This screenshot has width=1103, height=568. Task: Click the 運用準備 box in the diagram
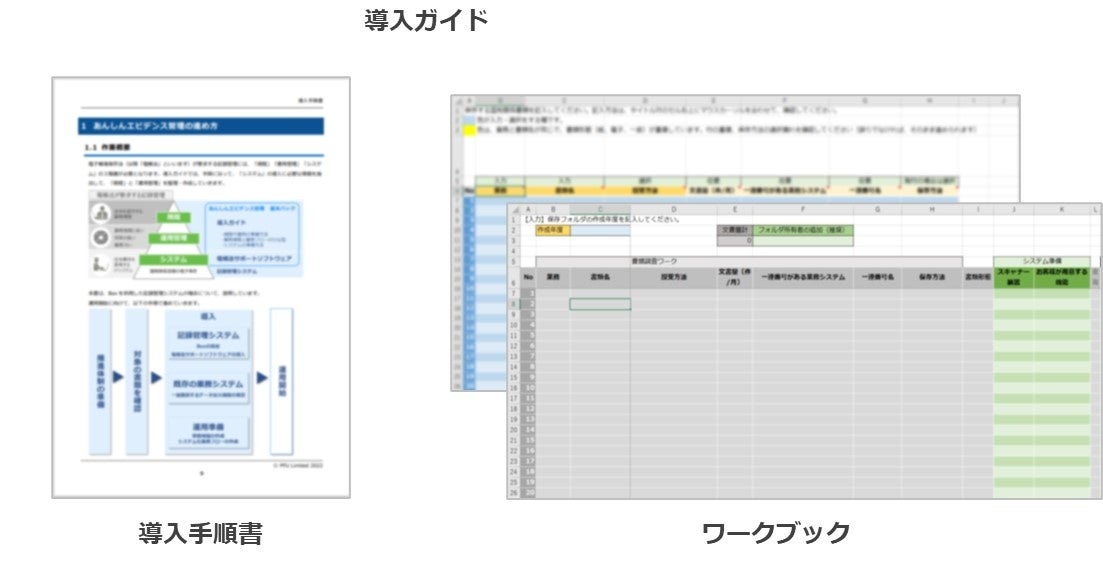point(208,432)
